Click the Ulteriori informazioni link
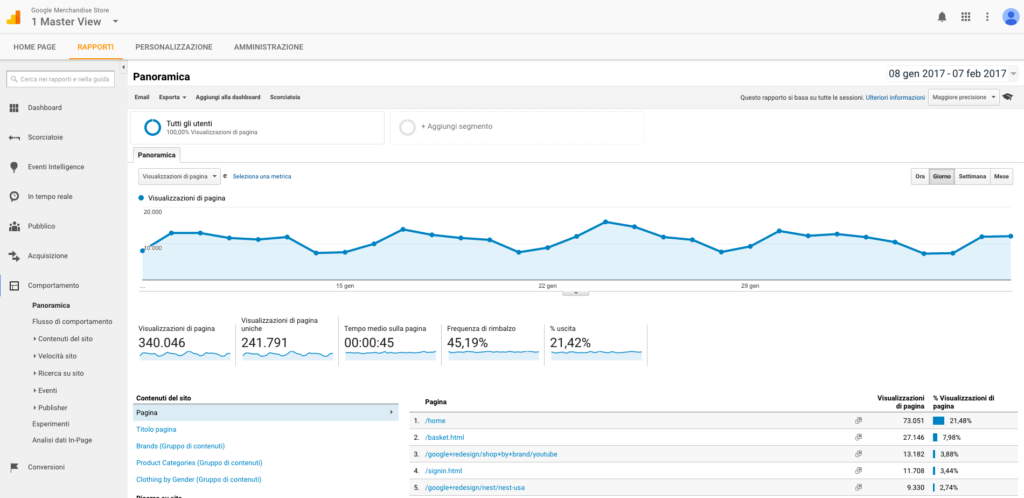This screenshot has height=498, width=1024. point(895,97)
